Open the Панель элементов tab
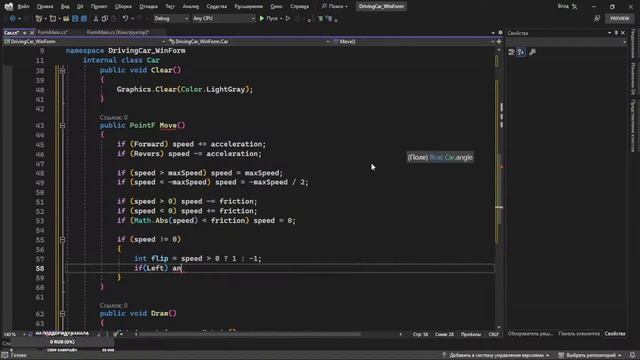640x360 pixels. click(579, 334)
